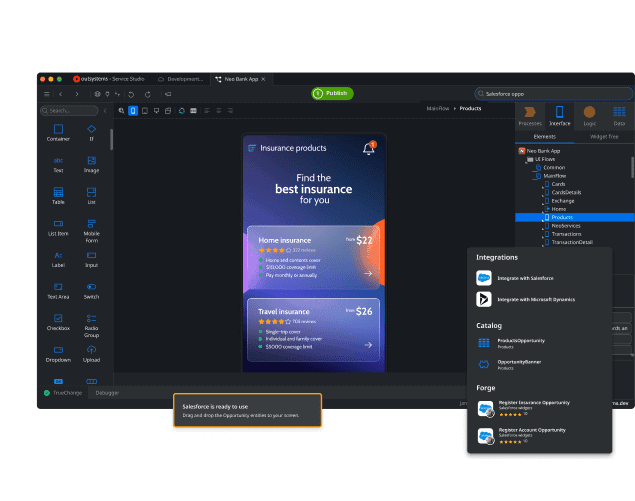Pick the Input widget
Screen dimensions: 635x501
(x=92, y=259)
